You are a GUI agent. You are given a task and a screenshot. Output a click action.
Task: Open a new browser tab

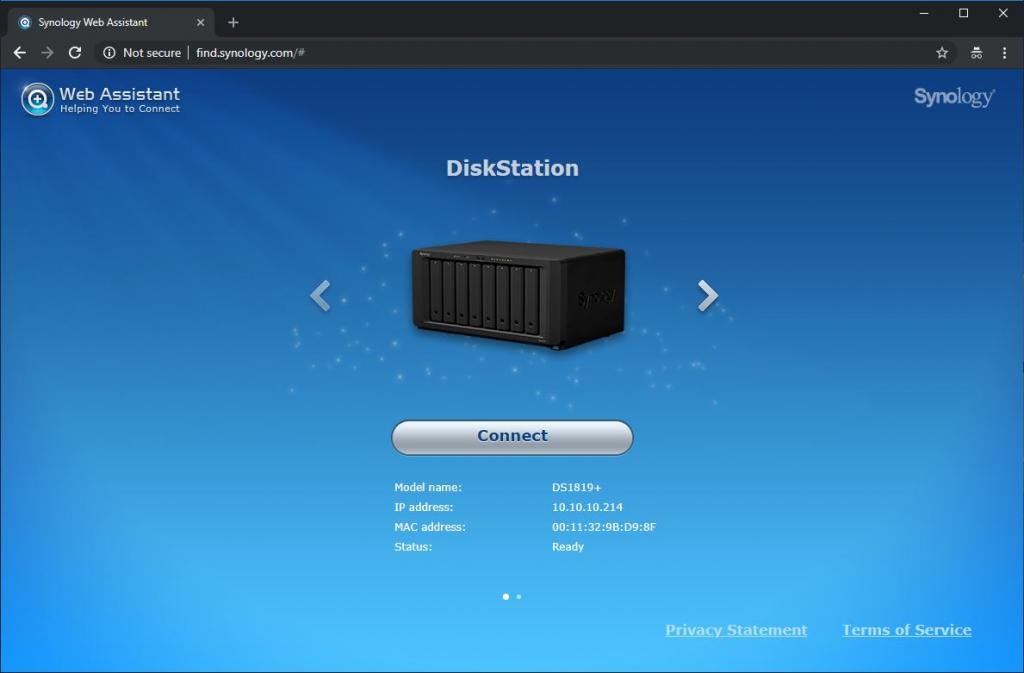pyautogui.click(x=233, y=22)
